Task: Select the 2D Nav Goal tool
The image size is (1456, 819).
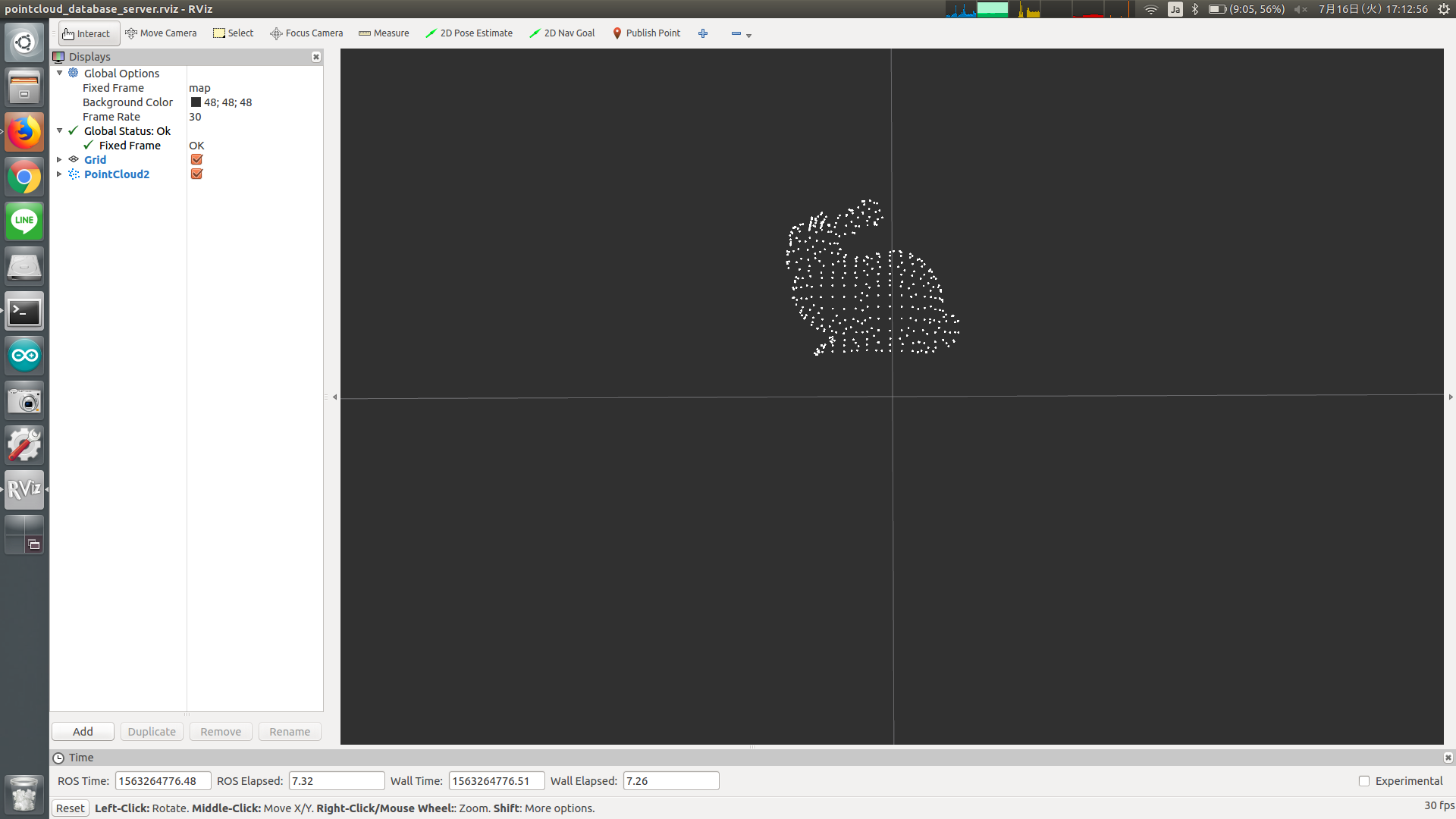Action: coord(563,33)
